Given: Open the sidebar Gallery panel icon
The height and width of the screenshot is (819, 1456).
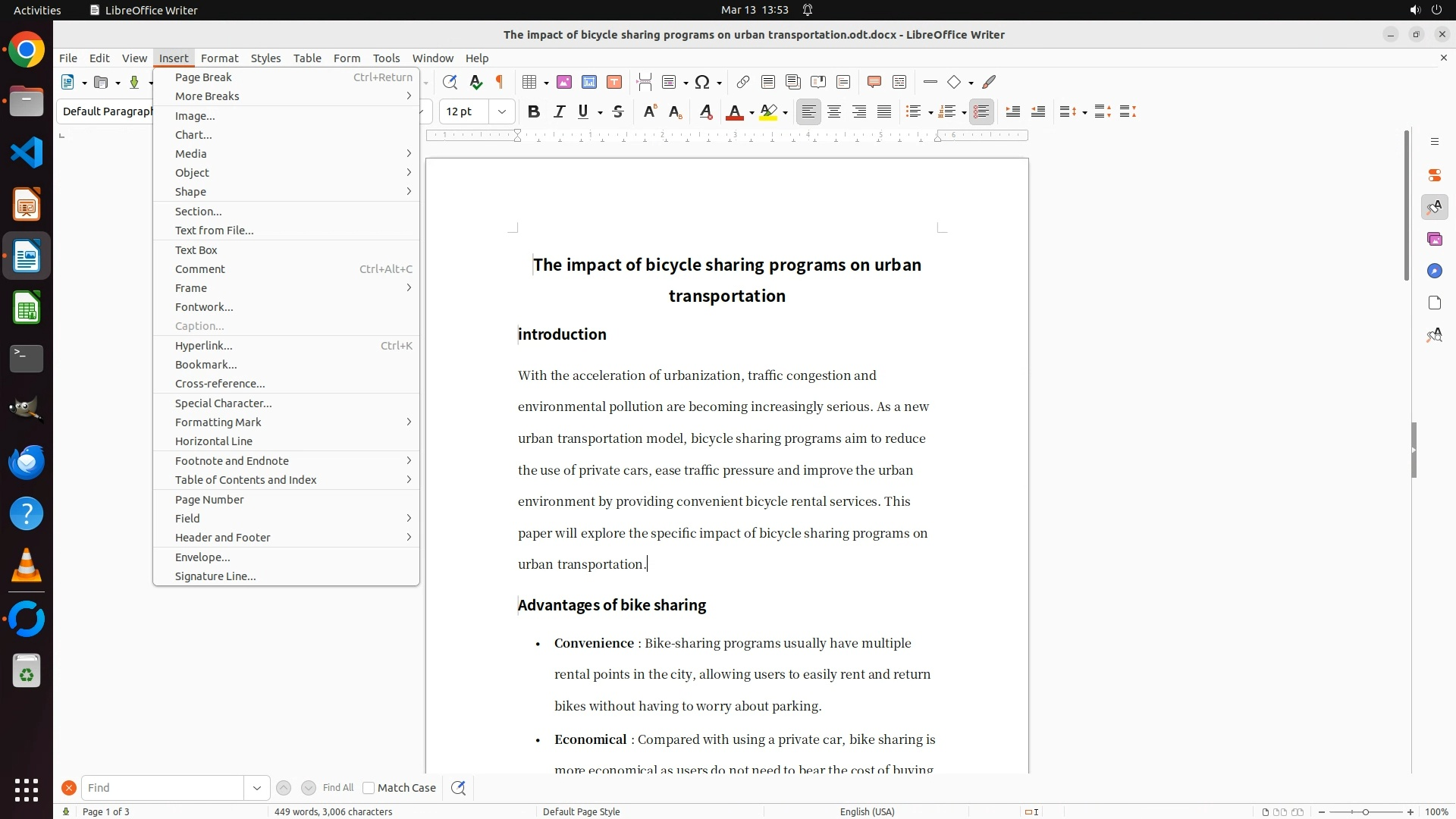Looking at the screenshot, I should pos(1434,240).
